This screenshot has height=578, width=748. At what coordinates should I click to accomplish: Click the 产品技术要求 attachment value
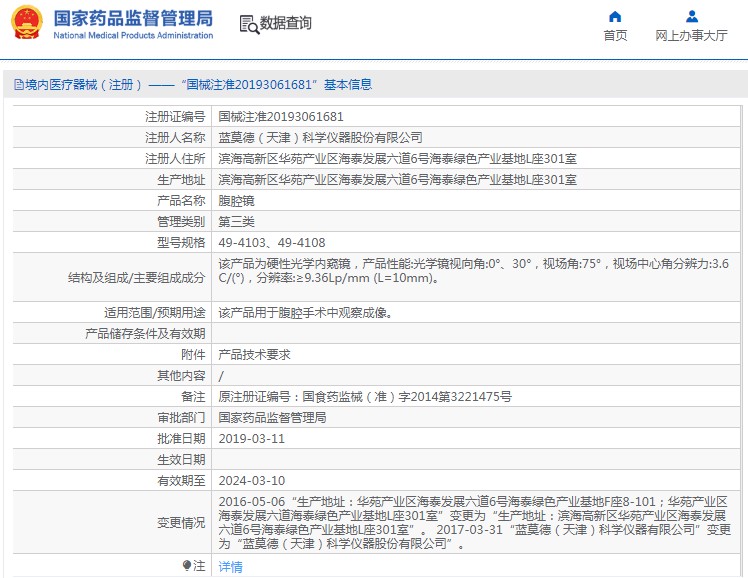254,354
